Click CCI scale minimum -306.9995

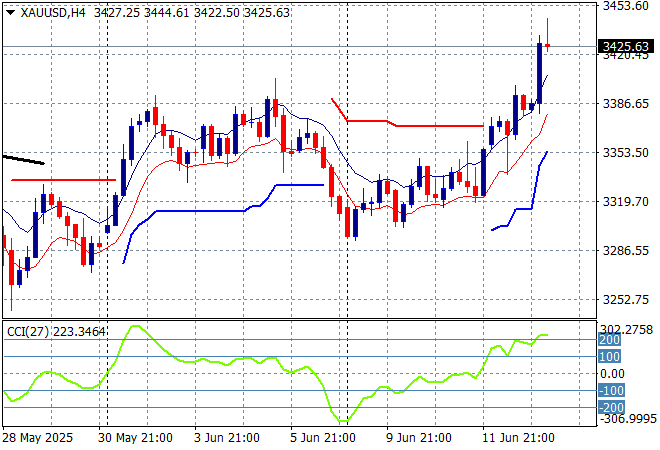[x=628, y=419]
